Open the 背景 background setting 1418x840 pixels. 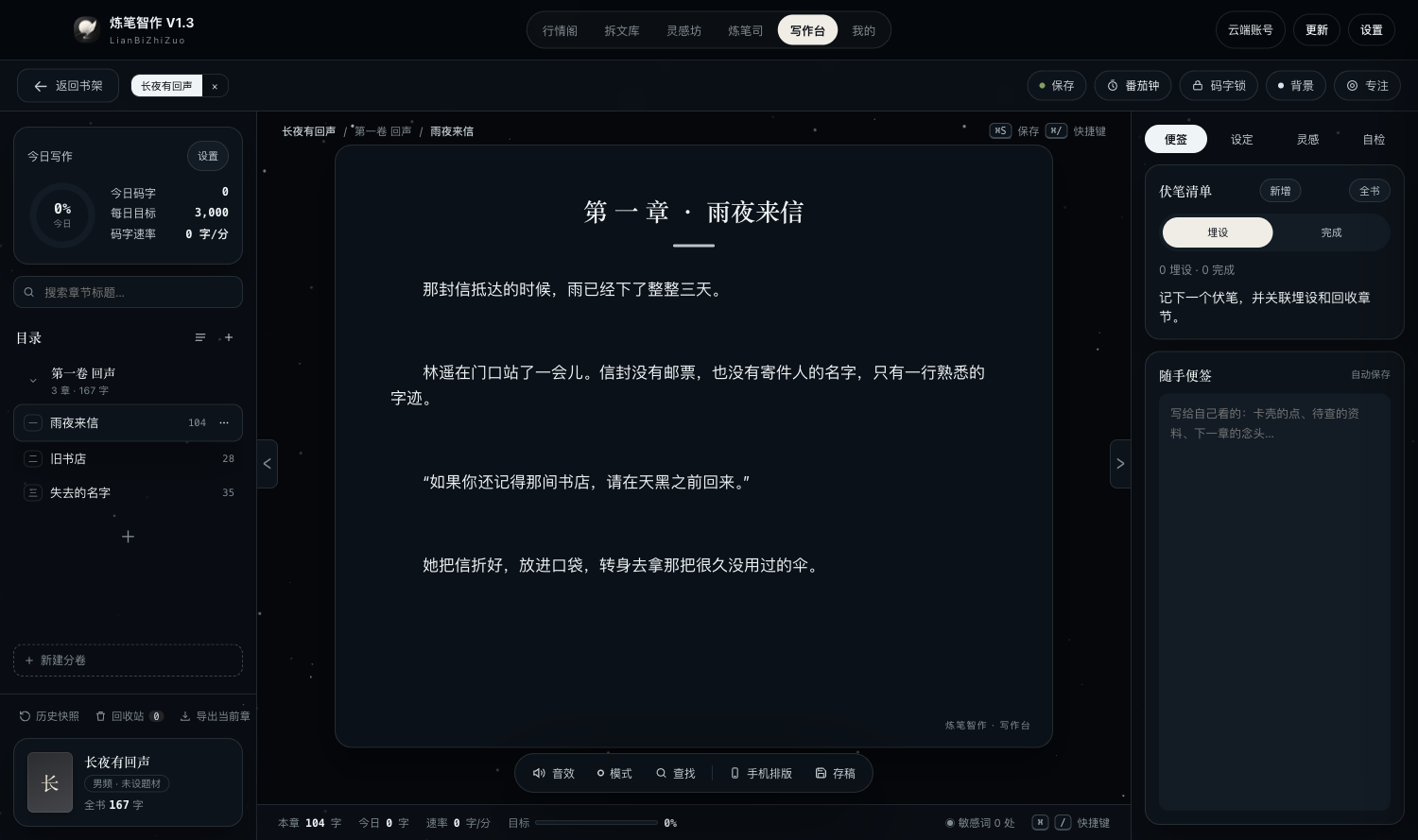coord(1295,85)
